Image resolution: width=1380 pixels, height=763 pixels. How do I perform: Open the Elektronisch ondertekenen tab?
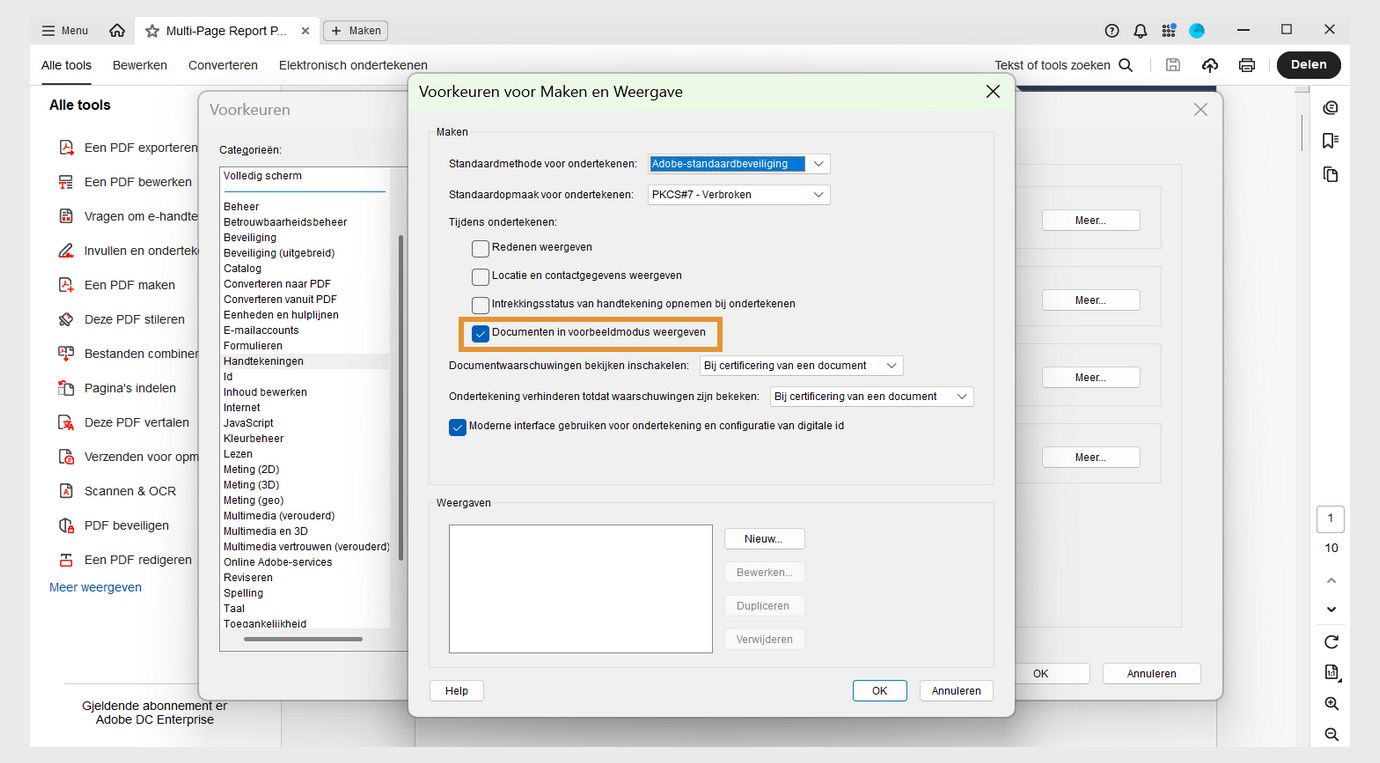point(353,65)
